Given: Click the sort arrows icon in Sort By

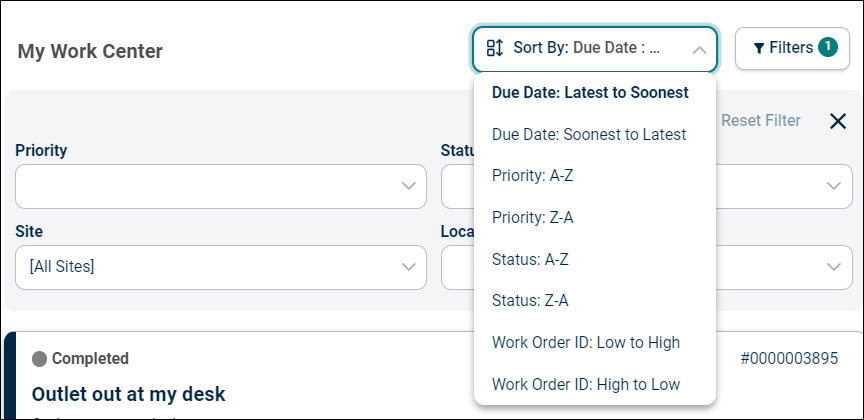Looking at the screenshot, I should pos(494,48).
